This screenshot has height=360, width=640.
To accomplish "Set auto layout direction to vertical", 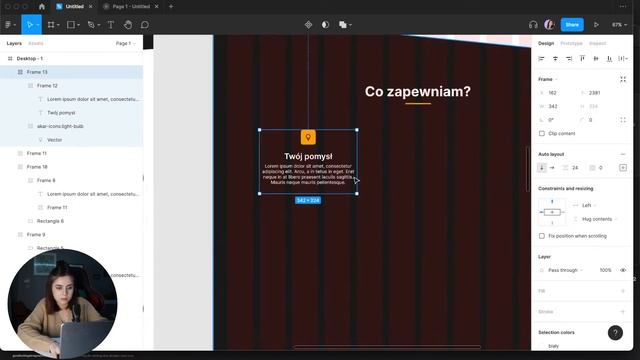I will [542, 168].
